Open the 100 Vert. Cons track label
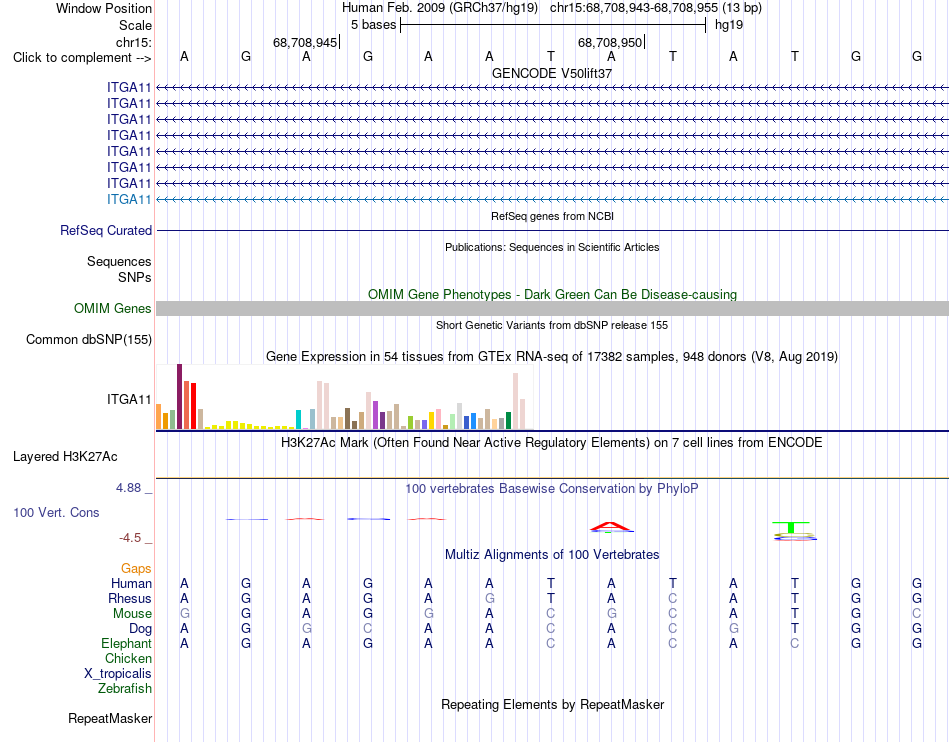 tap(56, 512)
